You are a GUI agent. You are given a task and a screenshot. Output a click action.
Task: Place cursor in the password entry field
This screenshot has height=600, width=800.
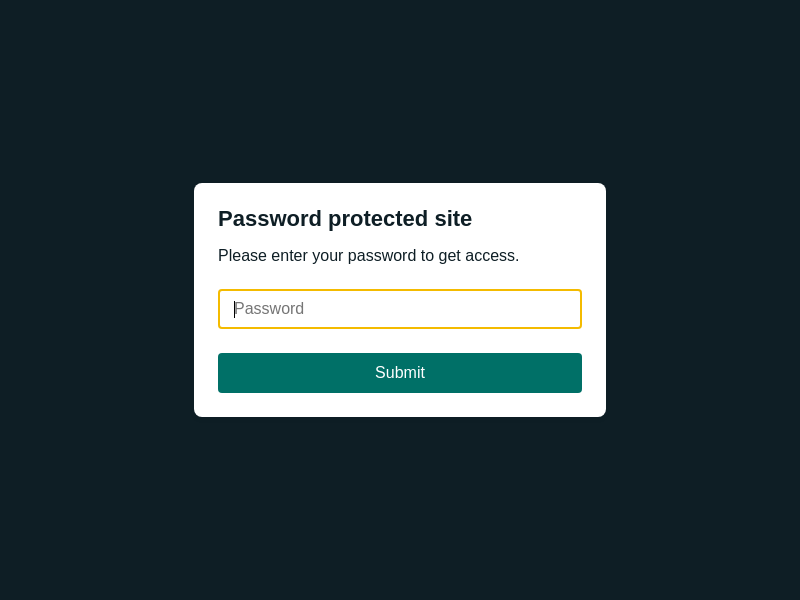400,309
